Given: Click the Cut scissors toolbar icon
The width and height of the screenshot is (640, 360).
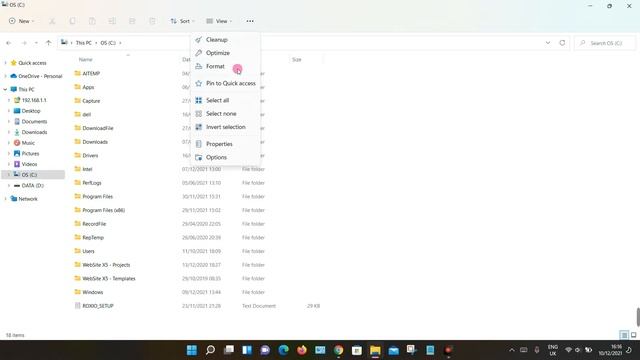Looking at the screenshot, I should pos(52,21).
